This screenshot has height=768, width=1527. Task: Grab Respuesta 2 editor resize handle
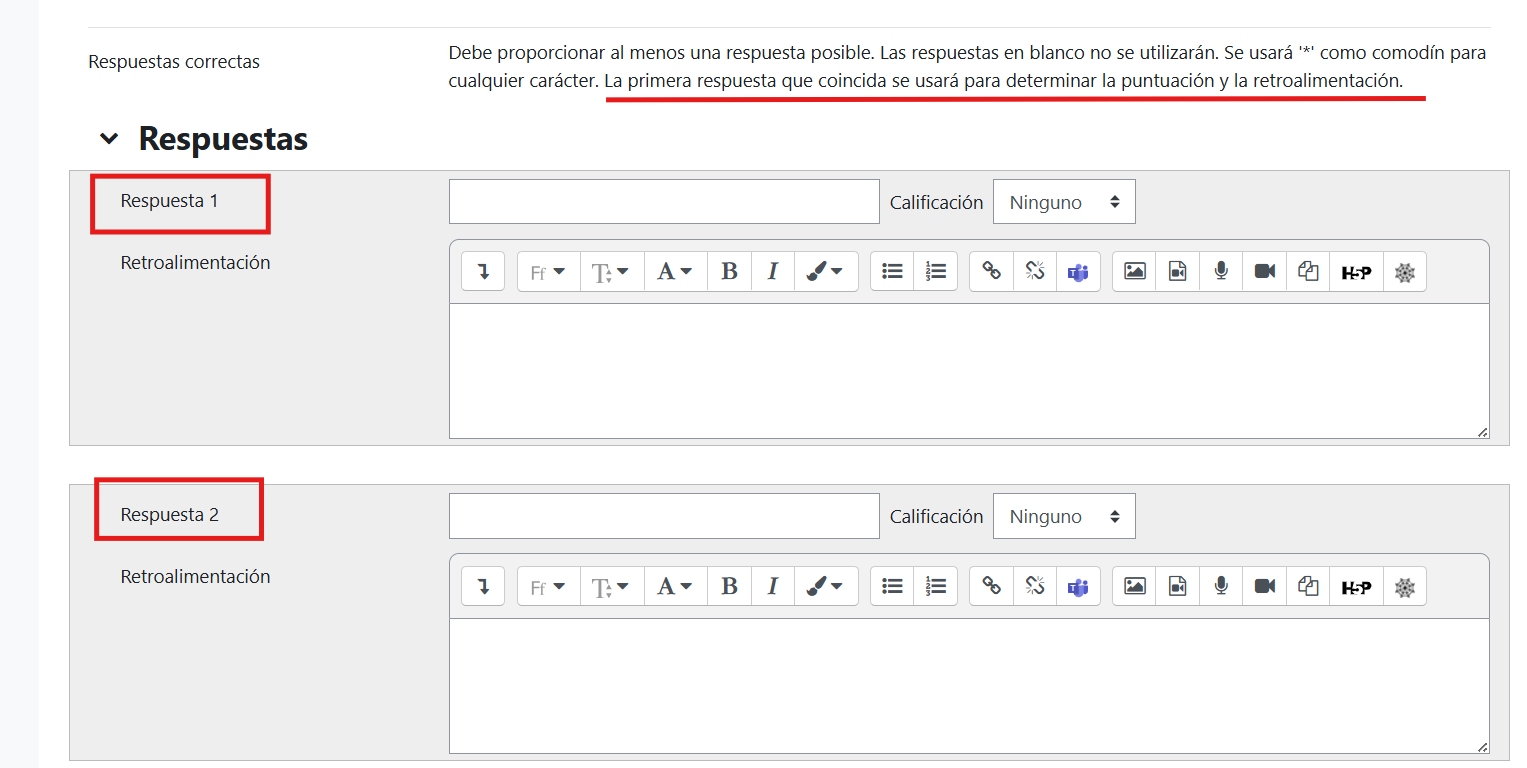point(1482,746)
